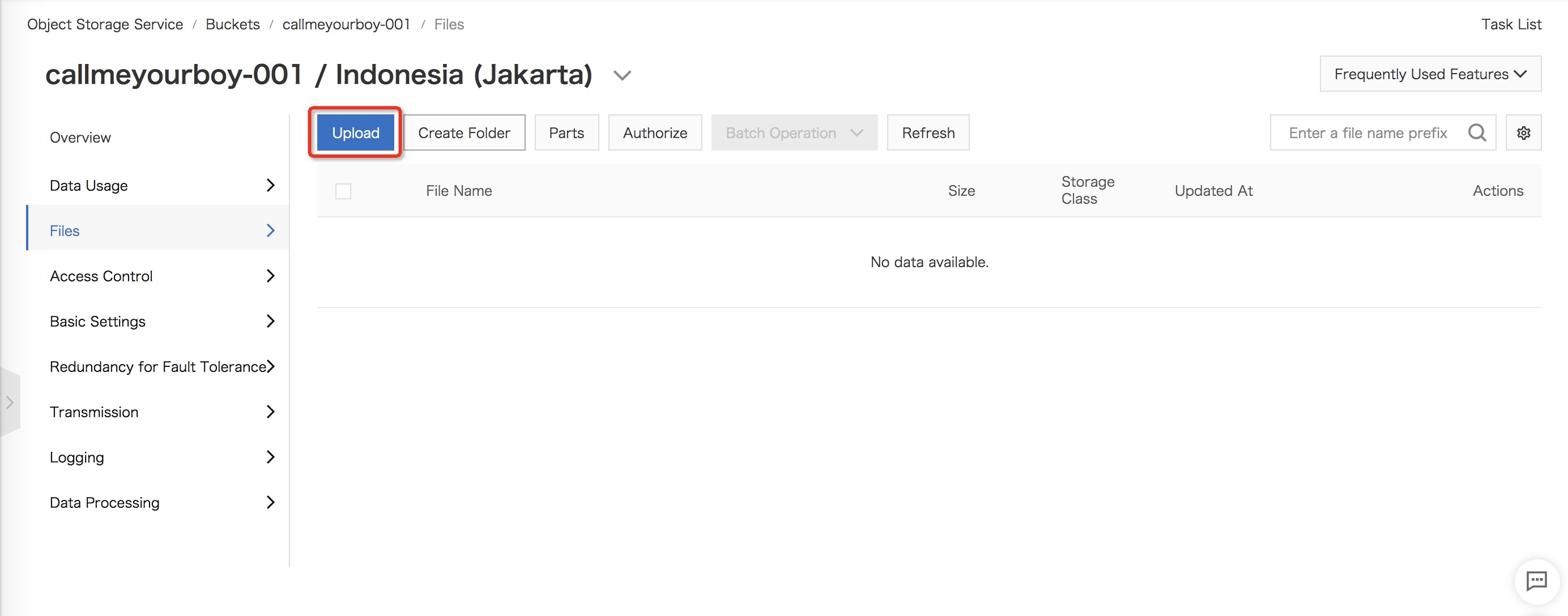This screenshot has height=616, width=1568.
Task: Expand the Frequently Used Features dropdown
Action: click(x=1430, y=74)
